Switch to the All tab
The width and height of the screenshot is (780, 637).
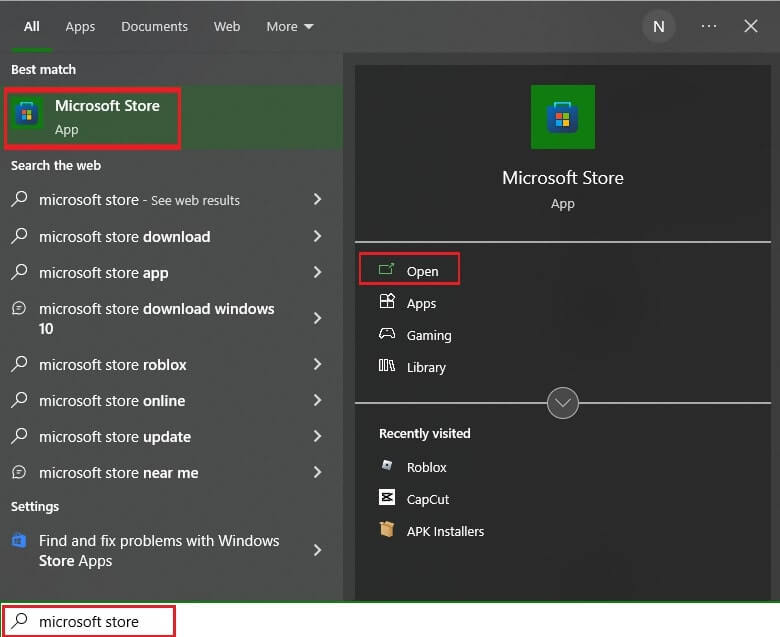[x=31, y=26]
